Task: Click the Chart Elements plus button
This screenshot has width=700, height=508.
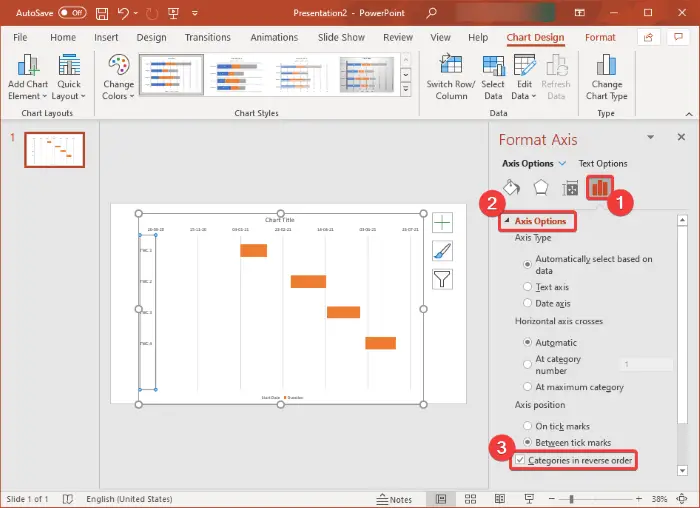Action: (x=442, y=222)
